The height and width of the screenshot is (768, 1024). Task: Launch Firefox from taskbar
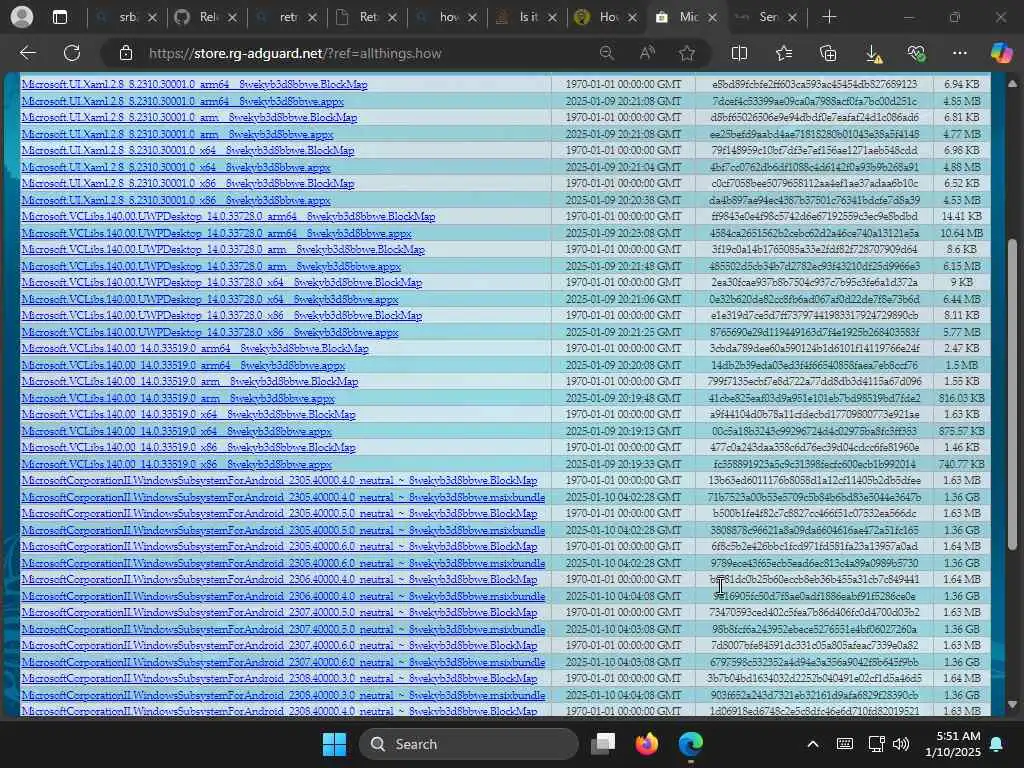point(647,744)
